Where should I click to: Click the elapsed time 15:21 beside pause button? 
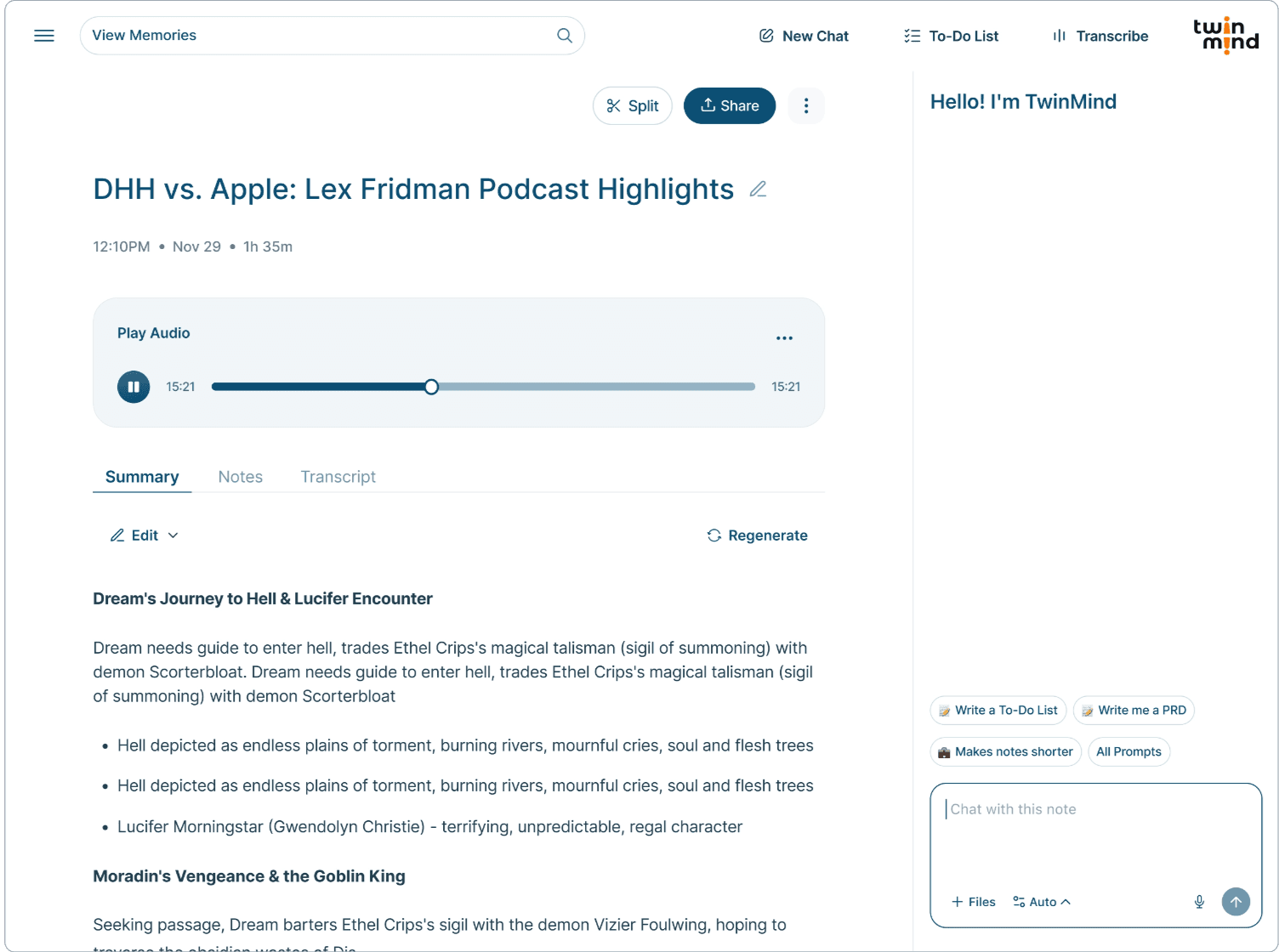[x=180, y=387]
